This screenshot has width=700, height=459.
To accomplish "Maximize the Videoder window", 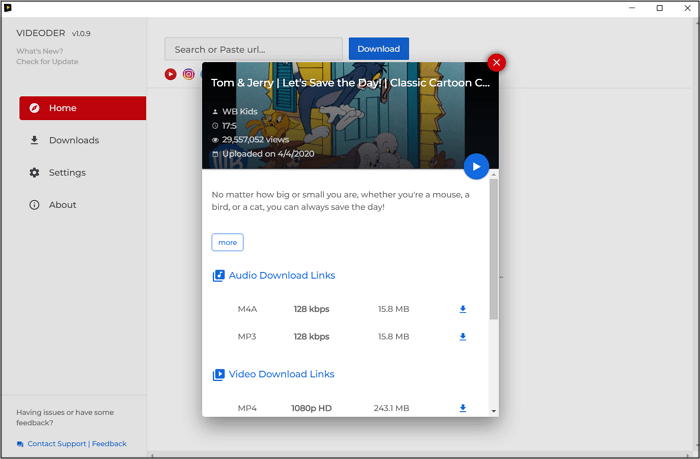I will coord(659,8).
